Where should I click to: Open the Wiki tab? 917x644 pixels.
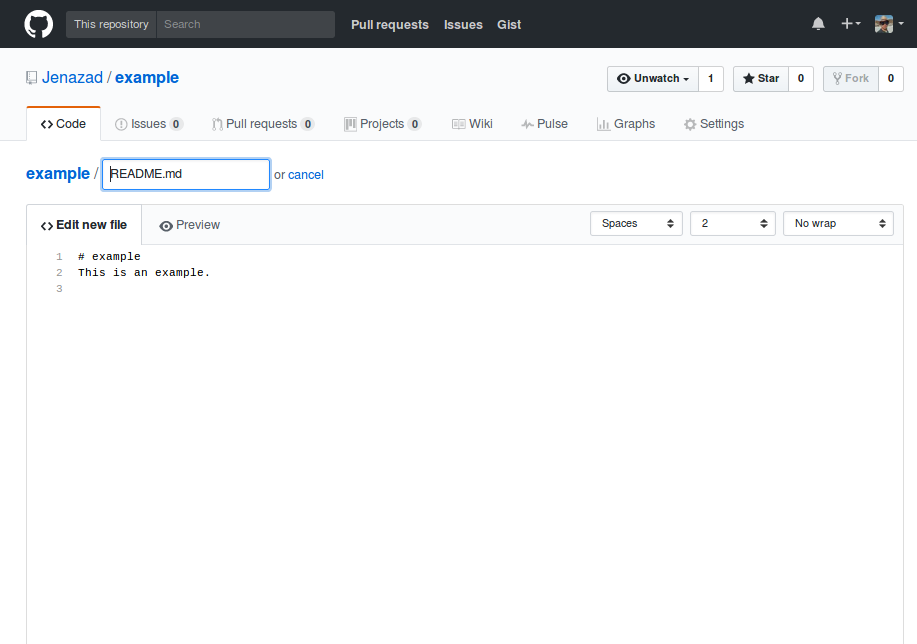472,124
